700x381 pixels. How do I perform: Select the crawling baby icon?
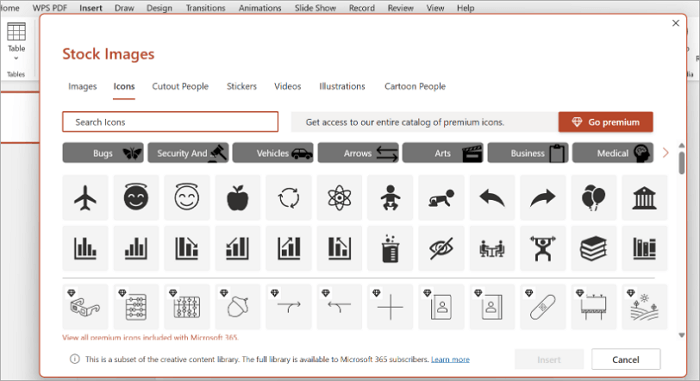coord(441,197)
